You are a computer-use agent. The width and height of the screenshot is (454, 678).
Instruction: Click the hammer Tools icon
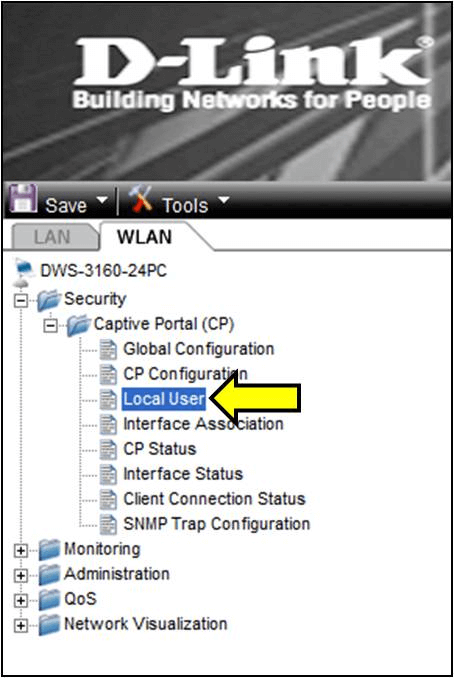click(141, 198)
